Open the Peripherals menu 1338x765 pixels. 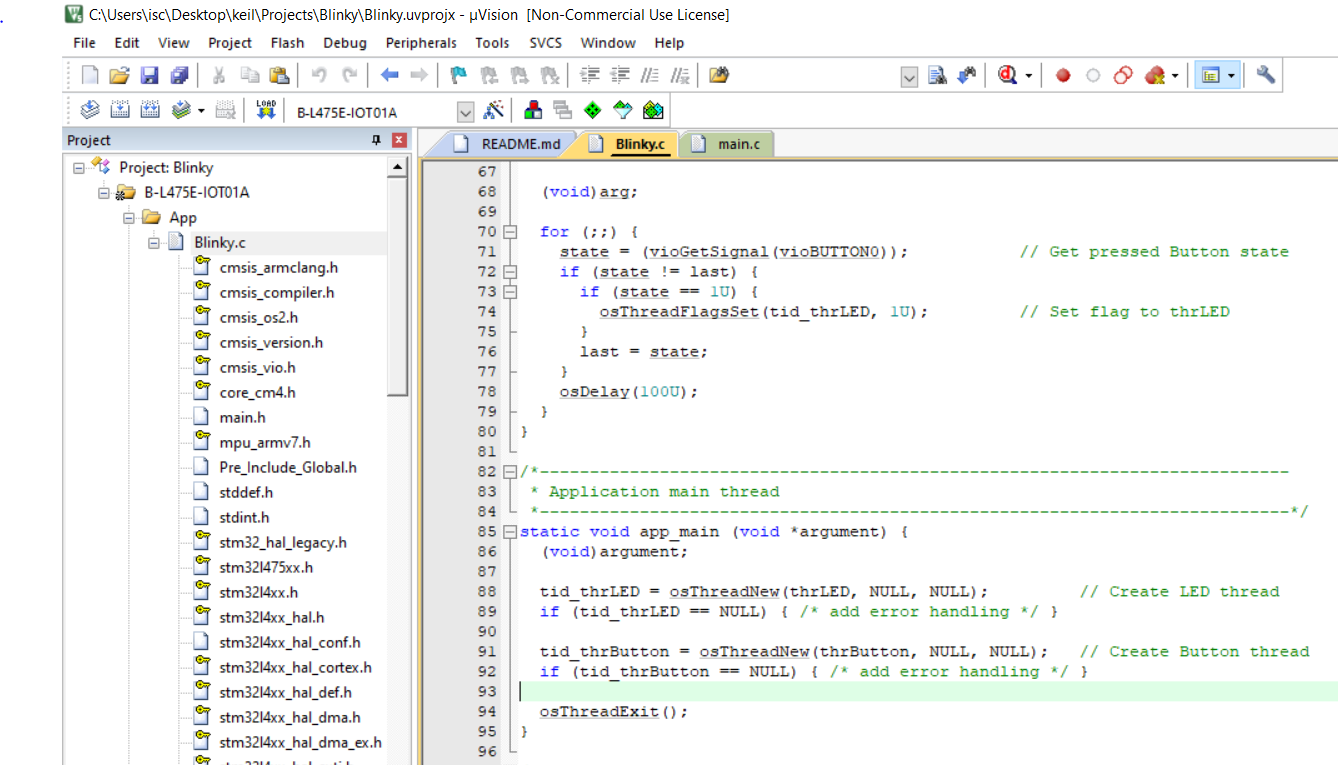(421, 43)
